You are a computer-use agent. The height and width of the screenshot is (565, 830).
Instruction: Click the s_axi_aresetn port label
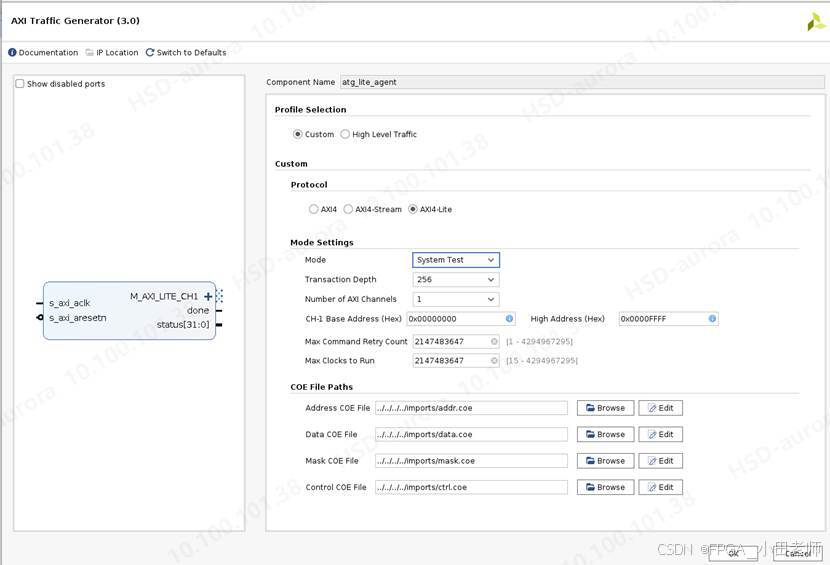tap(77, 318)
